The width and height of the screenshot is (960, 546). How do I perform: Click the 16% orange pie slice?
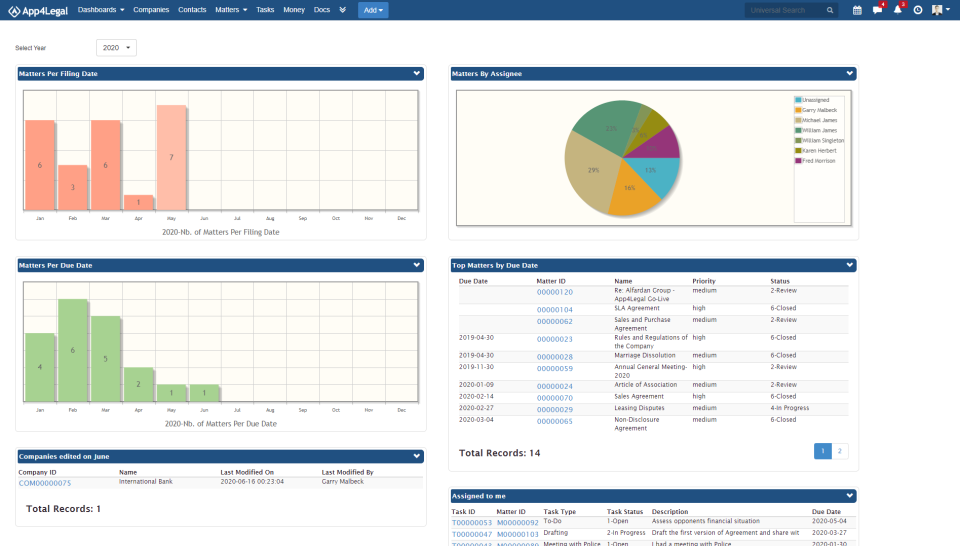(631, 190)
